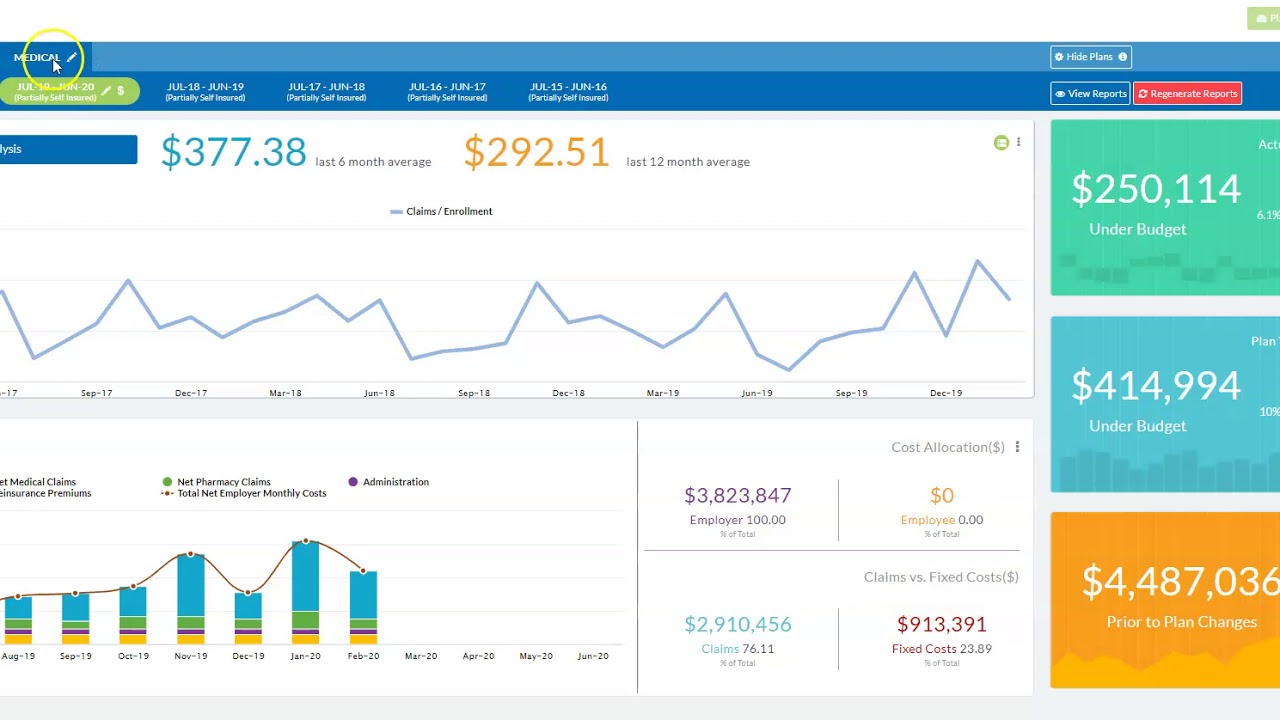Select the MEDICAL tab
This screenshot has width=1280, height=720.
(x=36, y=57)
